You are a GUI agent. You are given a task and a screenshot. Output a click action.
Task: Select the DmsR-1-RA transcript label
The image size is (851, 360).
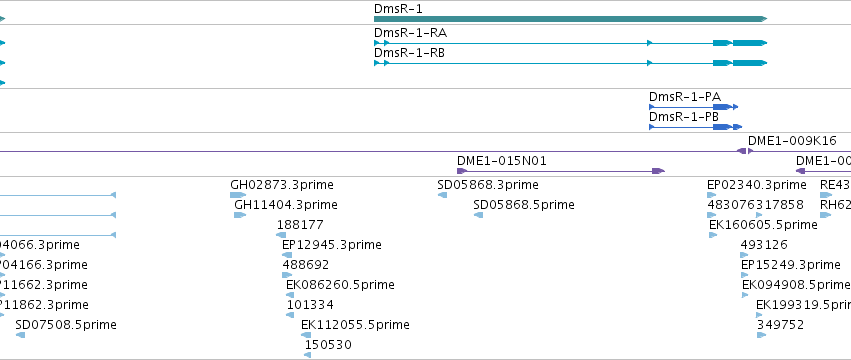410,33
